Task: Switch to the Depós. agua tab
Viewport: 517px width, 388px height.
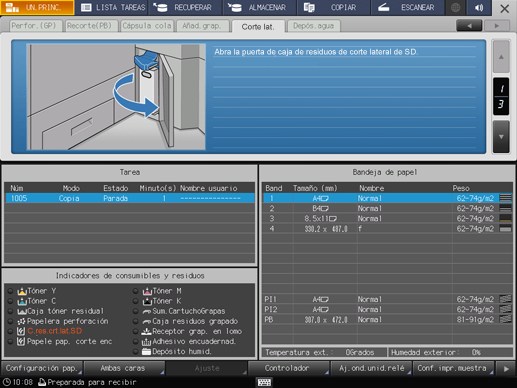Action: pos(313,26)
